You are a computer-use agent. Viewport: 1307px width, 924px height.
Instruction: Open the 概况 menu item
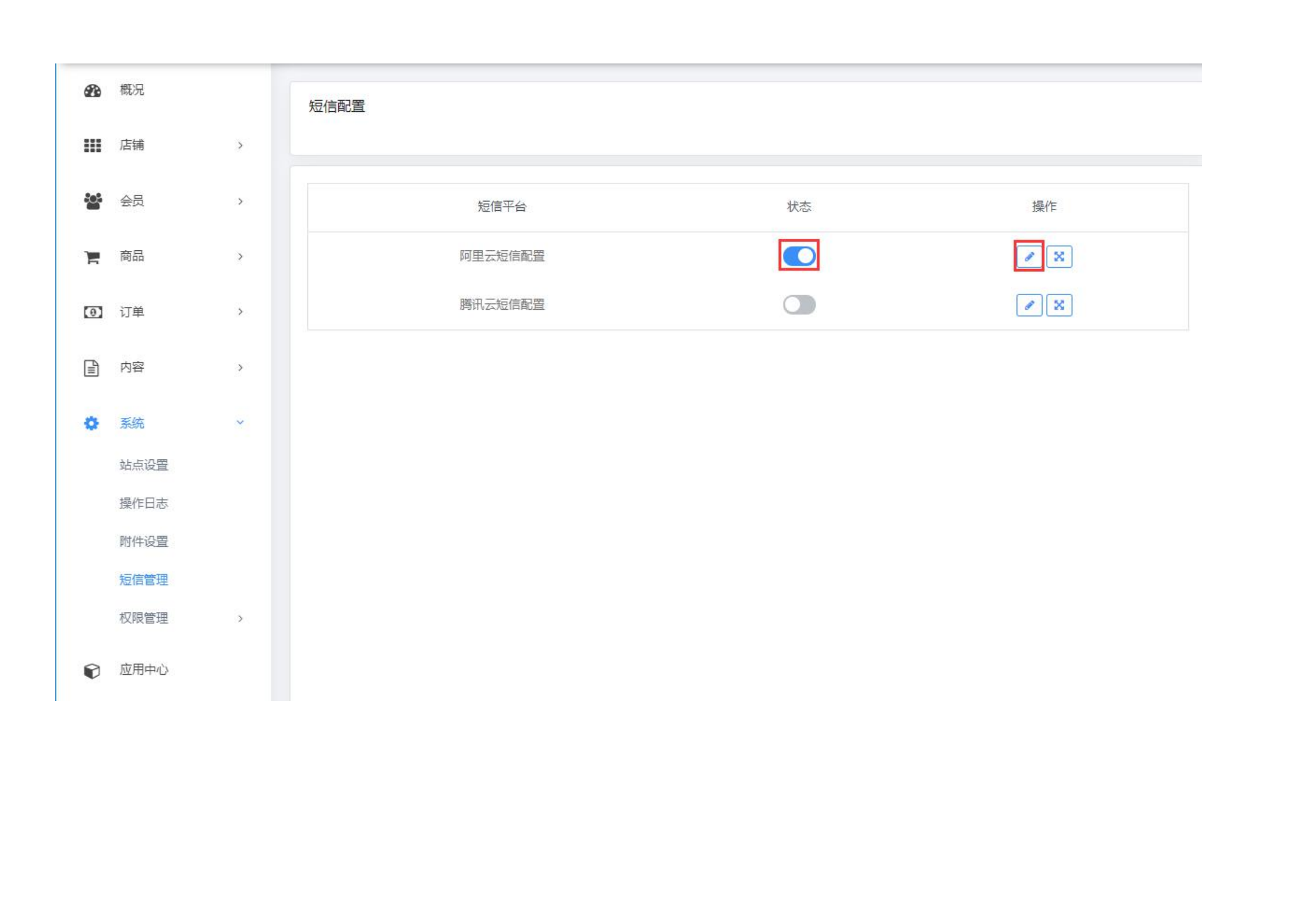click(x=132, y=90)
